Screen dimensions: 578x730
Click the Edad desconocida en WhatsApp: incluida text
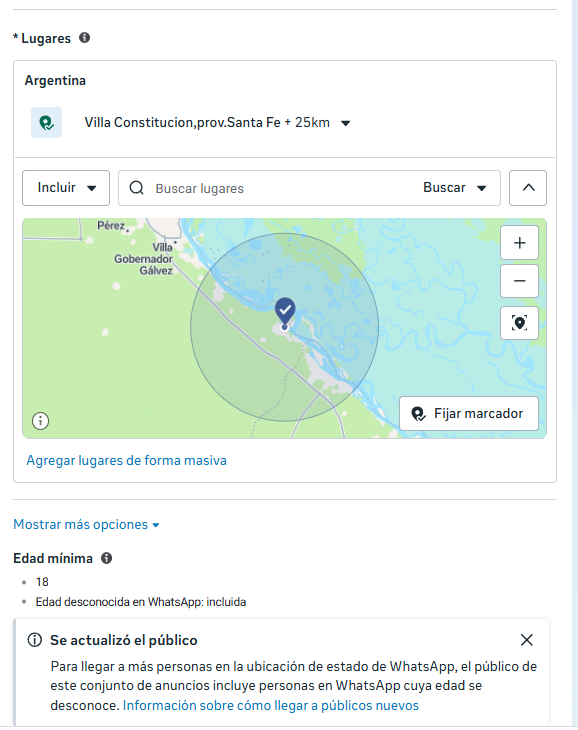pos(141,602)
